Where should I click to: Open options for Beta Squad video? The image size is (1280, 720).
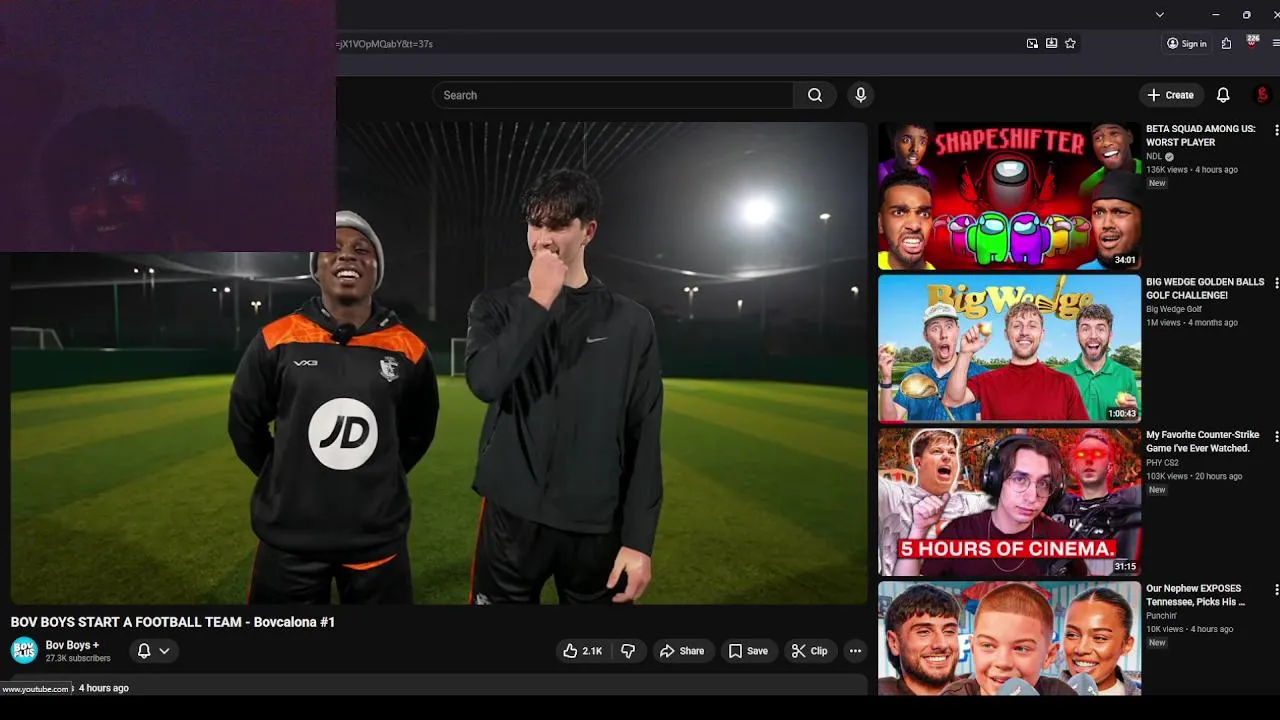point(1276,130)
